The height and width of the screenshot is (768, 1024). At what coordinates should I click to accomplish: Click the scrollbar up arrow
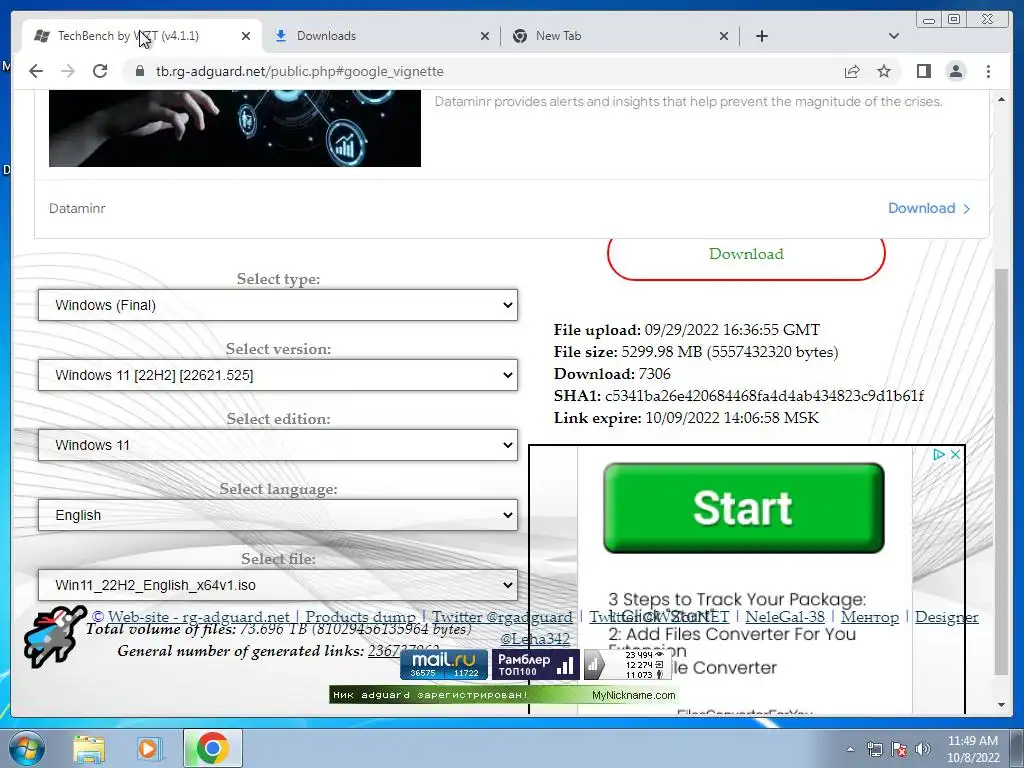coord(1001,100)
